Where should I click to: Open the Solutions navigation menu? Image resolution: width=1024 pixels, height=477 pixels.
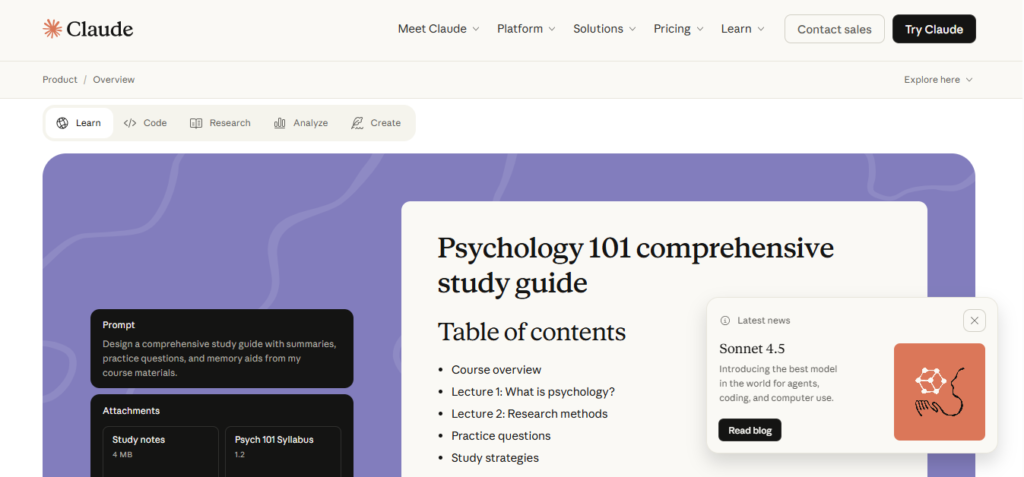click(x=604, y=29)
